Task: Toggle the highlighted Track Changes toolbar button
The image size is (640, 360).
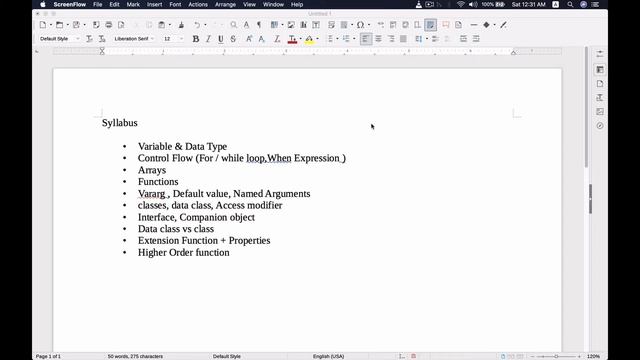Action: pos(430,25)
